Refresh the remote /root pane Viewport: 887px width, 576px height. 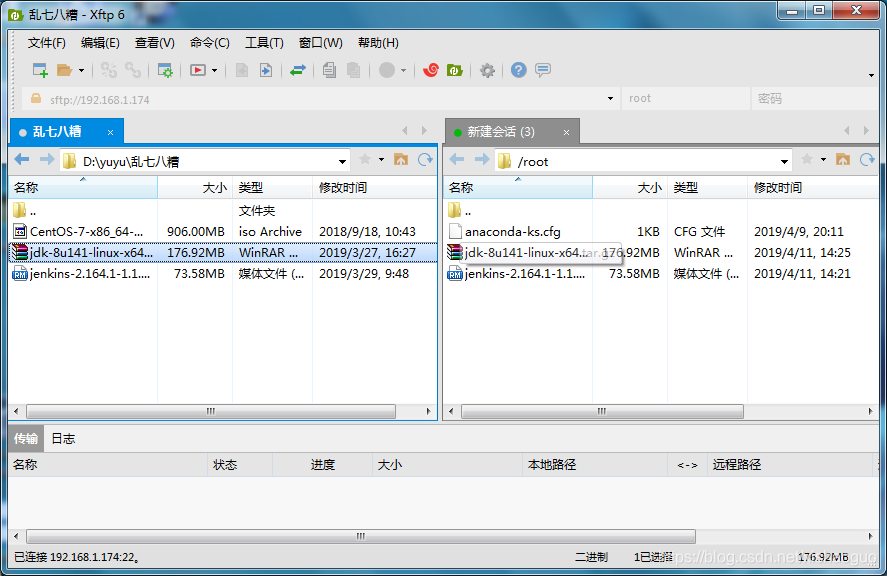pyautogui.click(x=867, y=160)
